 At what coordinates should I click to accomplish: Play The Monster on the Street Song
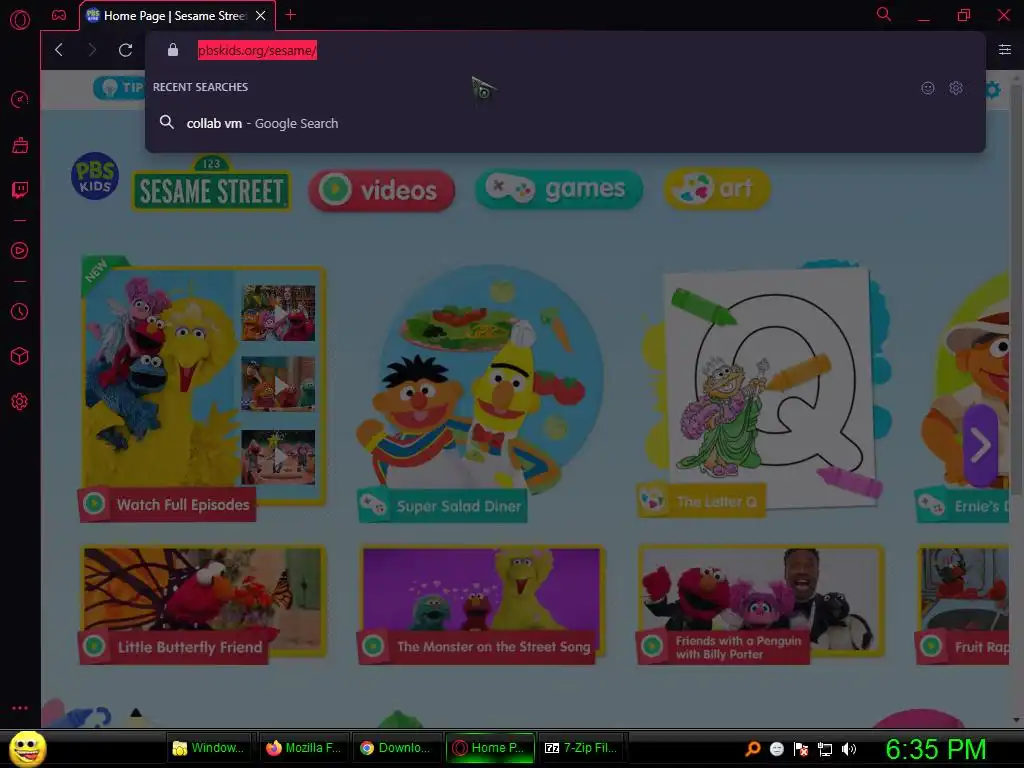tap(481, 605)
